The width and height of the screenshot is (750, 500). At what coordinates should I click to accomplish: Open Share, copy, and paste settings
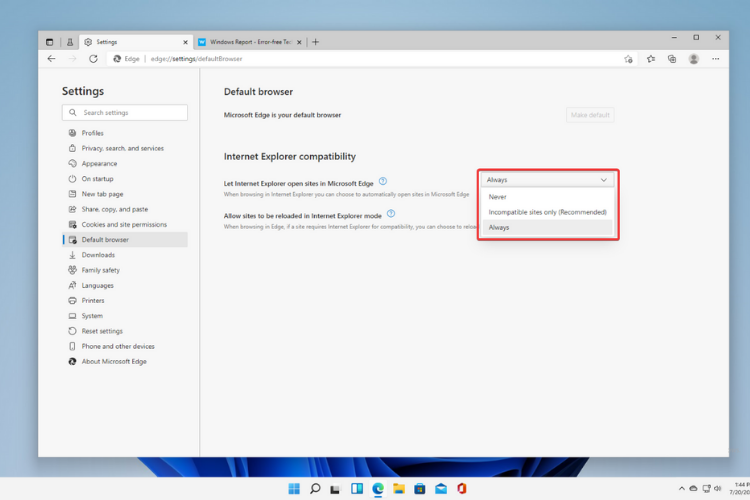pyautogui.click(x=125, y=209)
